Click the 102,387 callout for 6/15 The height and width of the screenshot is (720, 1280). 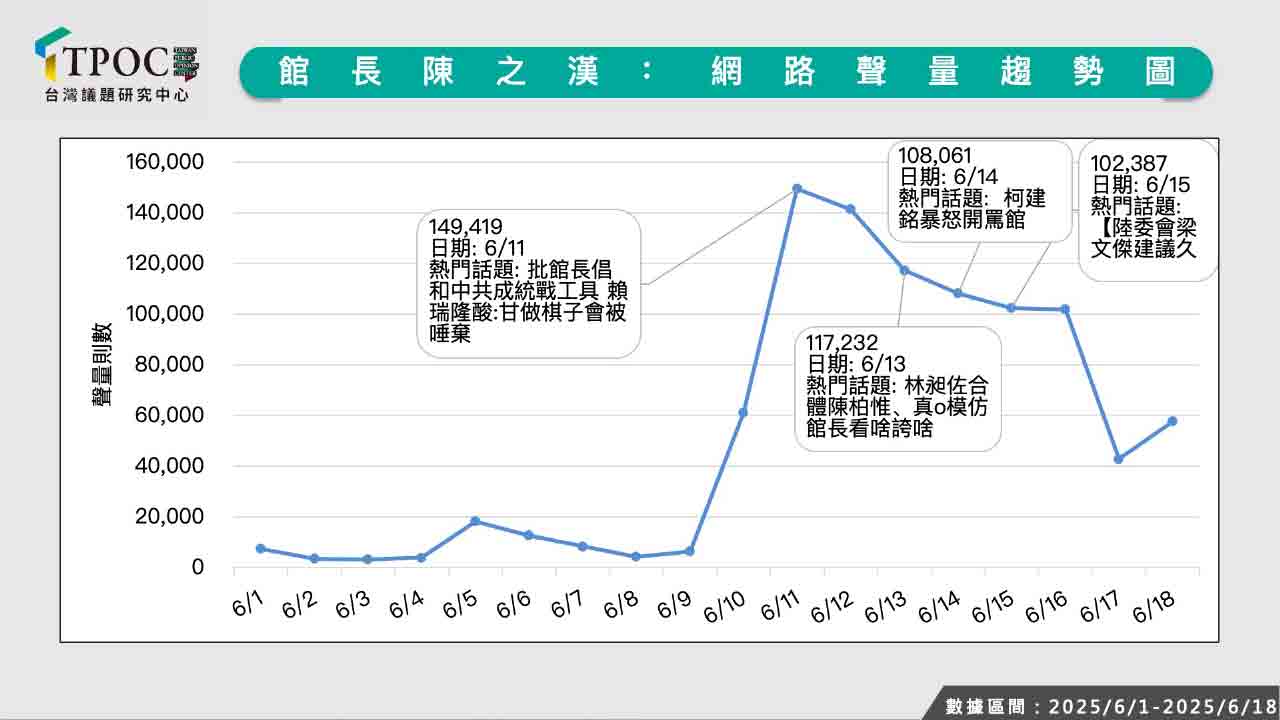pos(1147,210)
